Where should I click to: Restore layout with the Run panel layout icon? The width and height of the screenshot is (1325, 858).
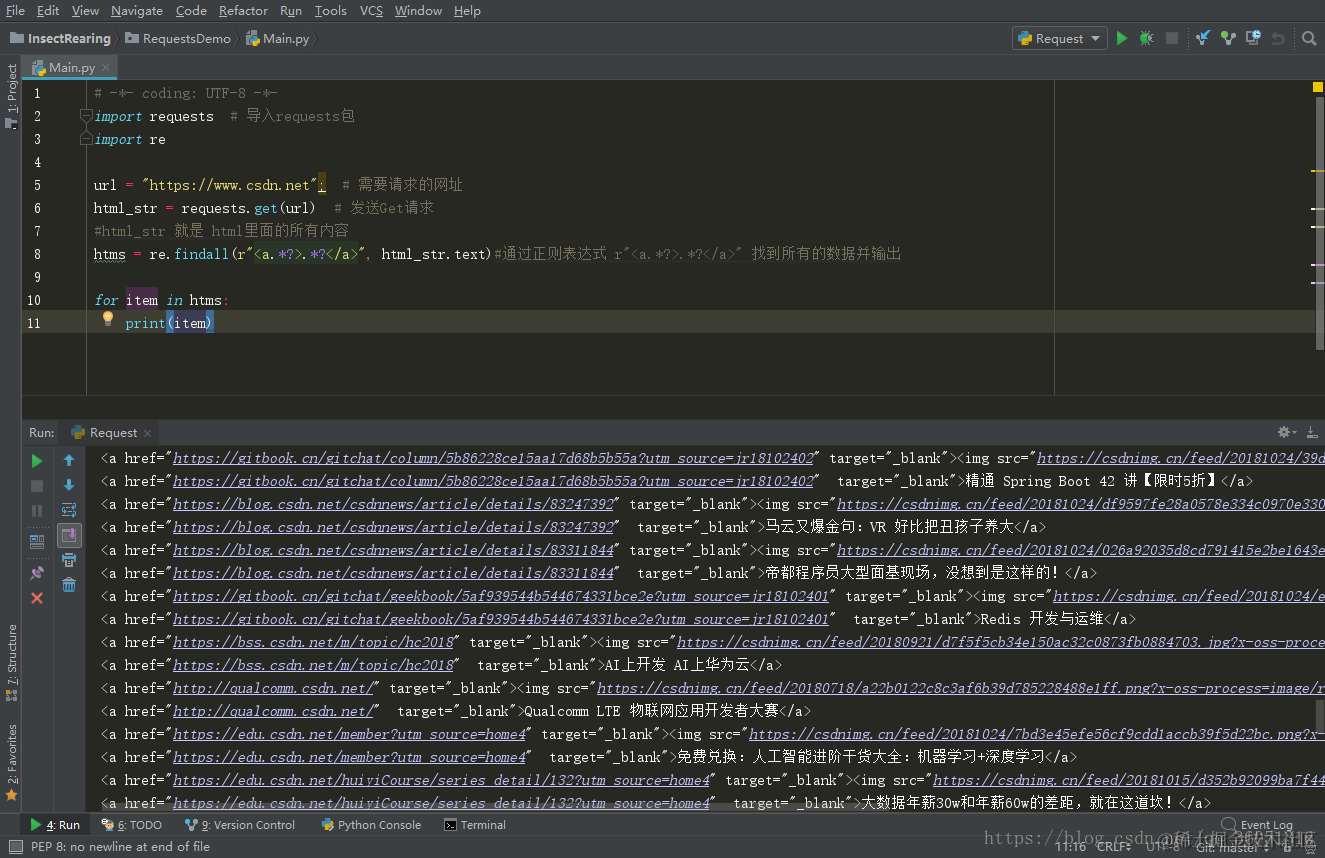click(37, 542)
